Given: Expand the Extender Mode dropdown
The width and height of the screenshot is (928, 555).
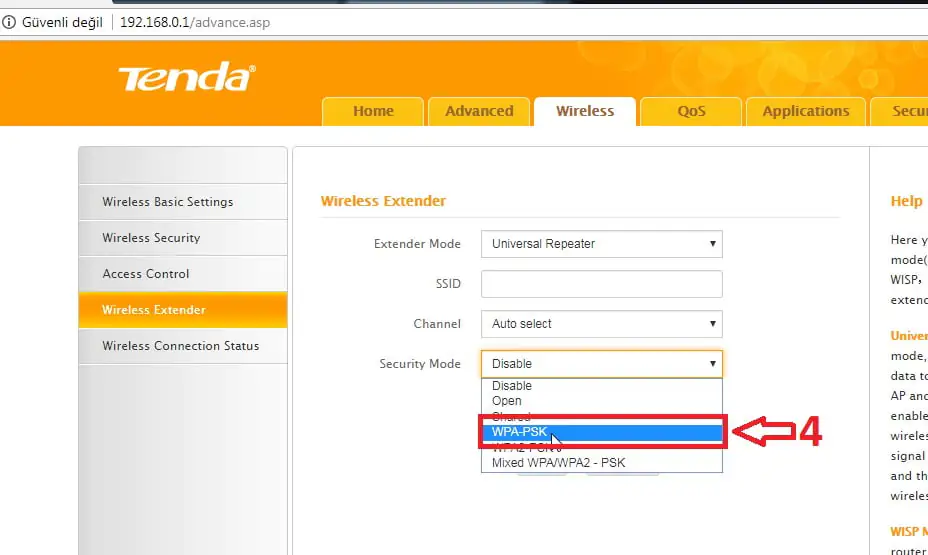Looking at the screenshot, I should click(601, 244).
